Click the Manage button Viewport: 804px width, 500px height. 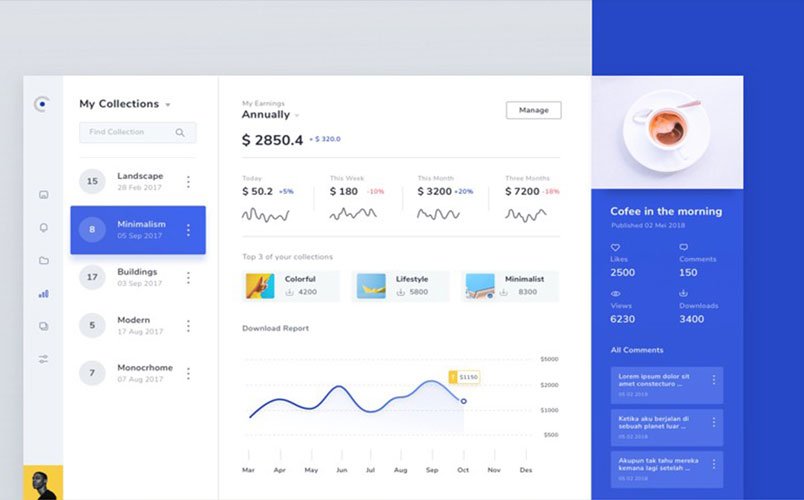click(533, 110)
